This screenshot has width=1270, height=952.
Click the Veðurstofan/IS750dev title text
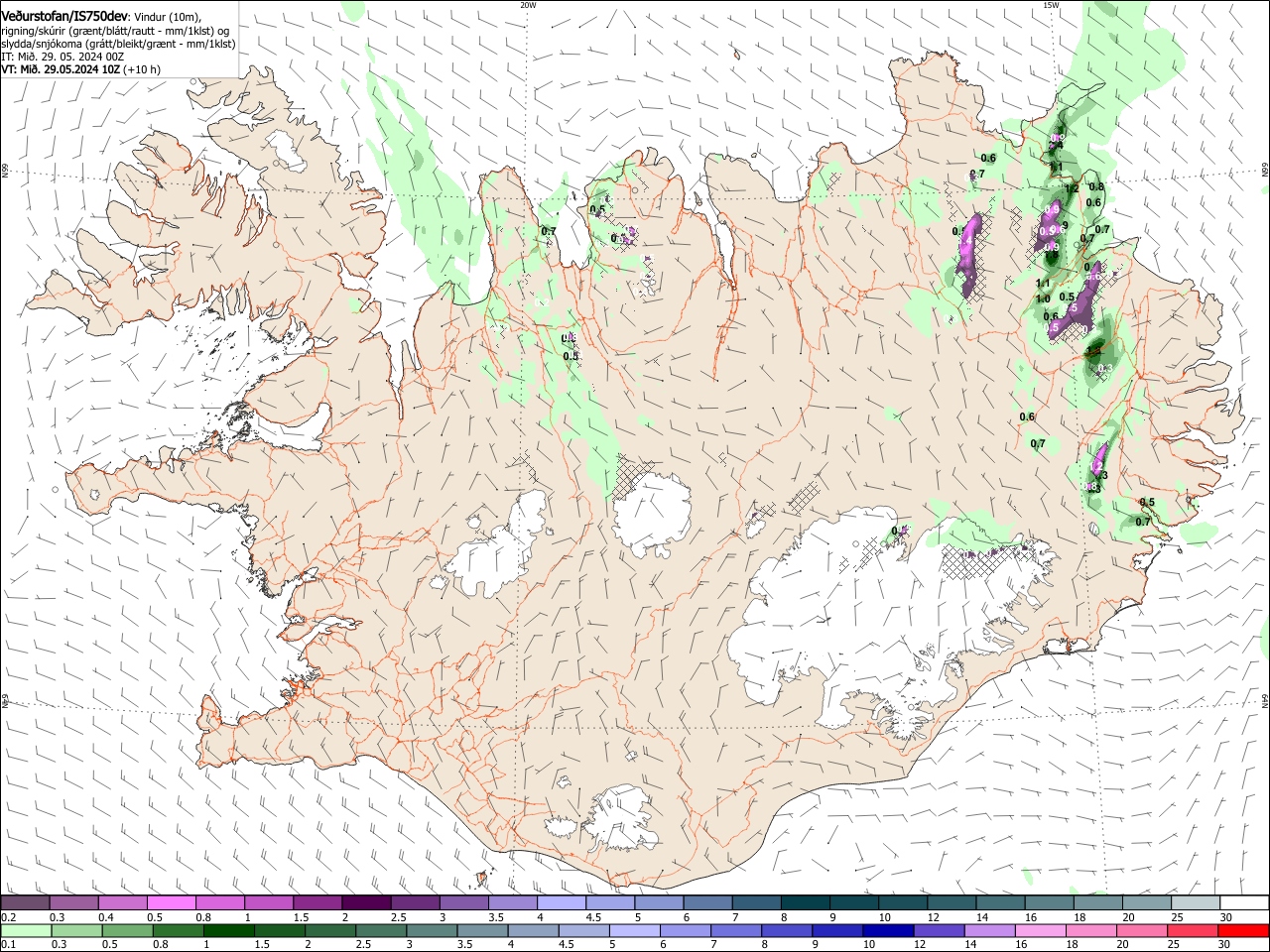[64, 16]
